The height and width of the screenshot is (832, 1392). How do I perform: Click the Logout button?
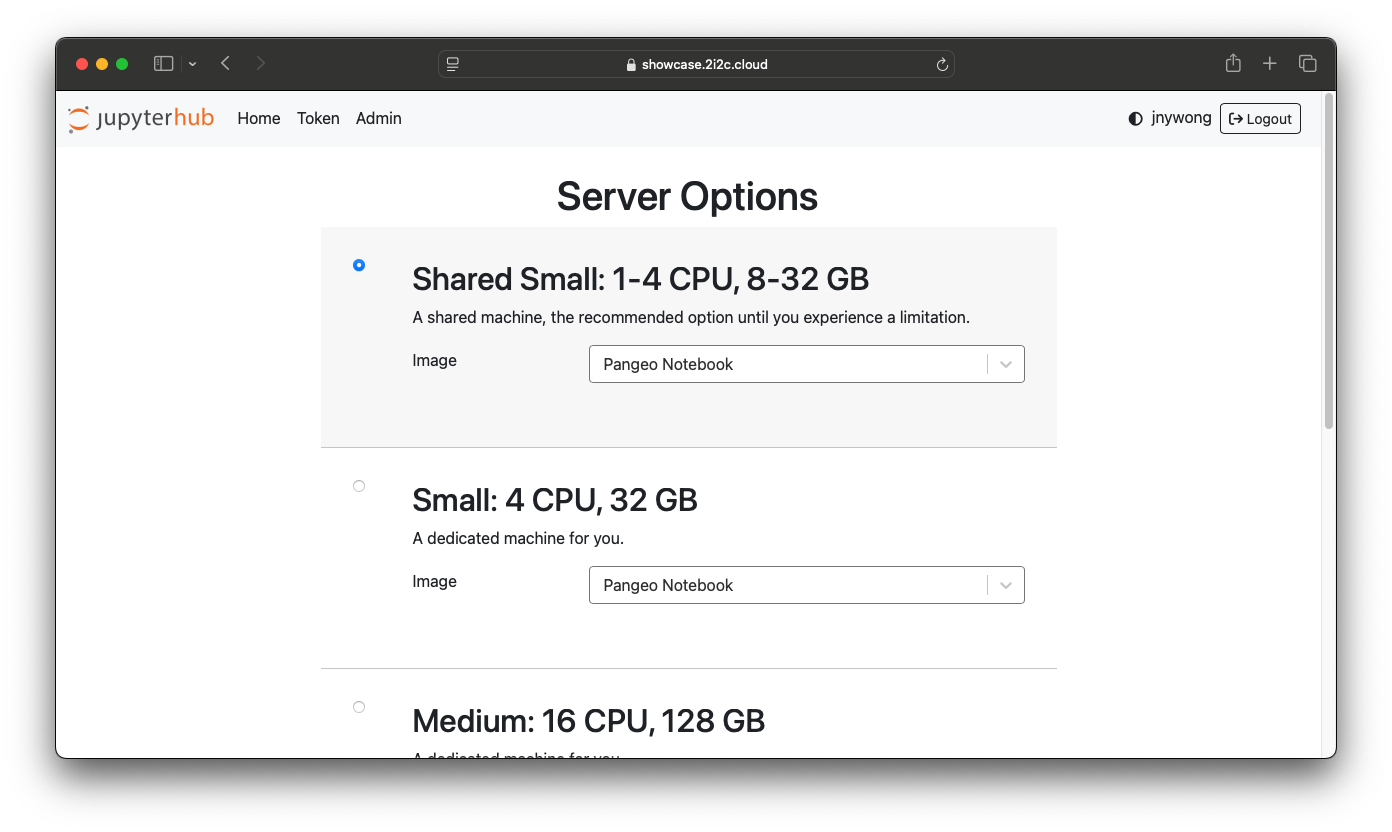click(x=1260, y=118)
